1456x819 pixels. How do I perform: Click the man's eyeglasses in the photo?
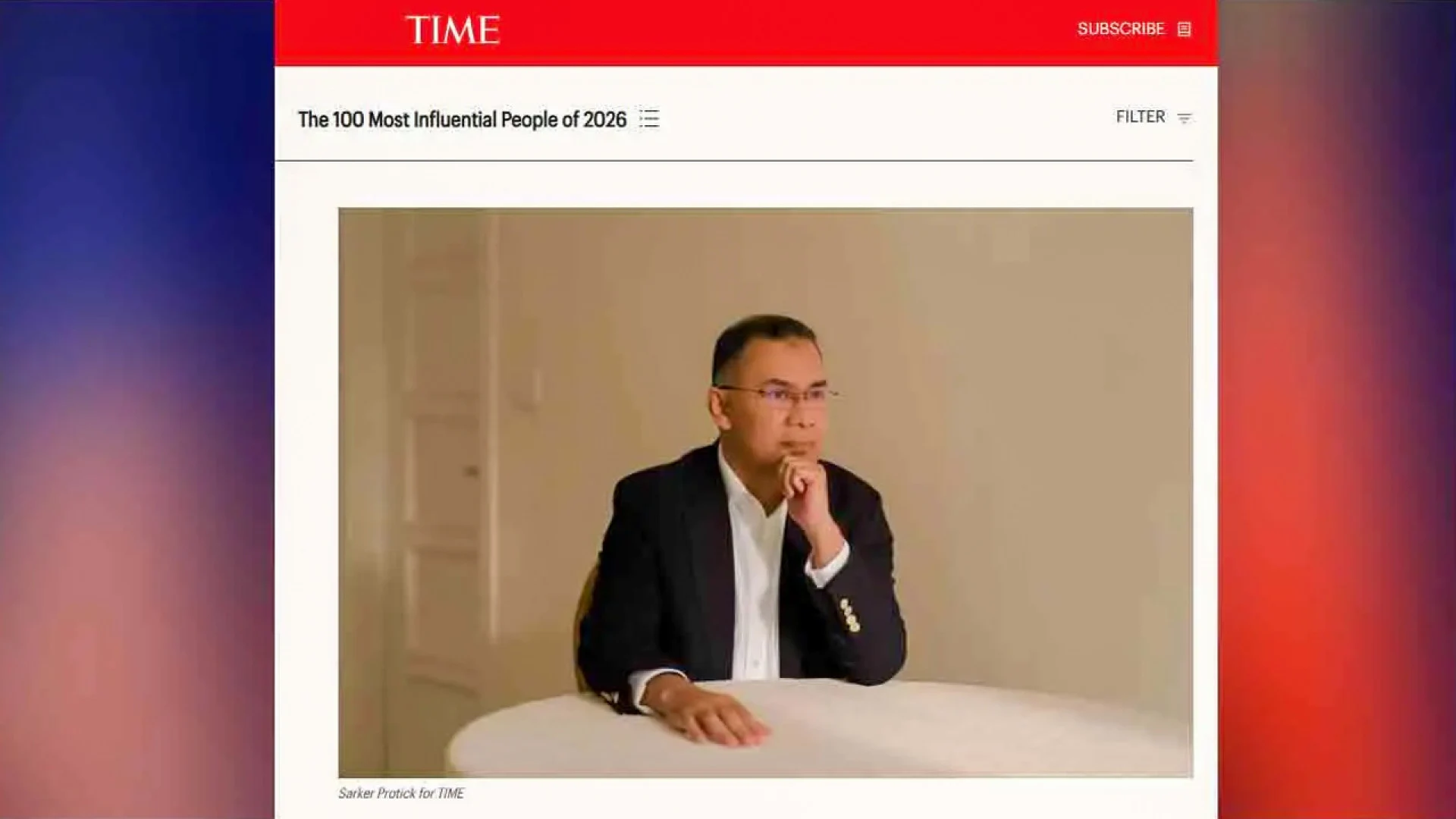777,395
